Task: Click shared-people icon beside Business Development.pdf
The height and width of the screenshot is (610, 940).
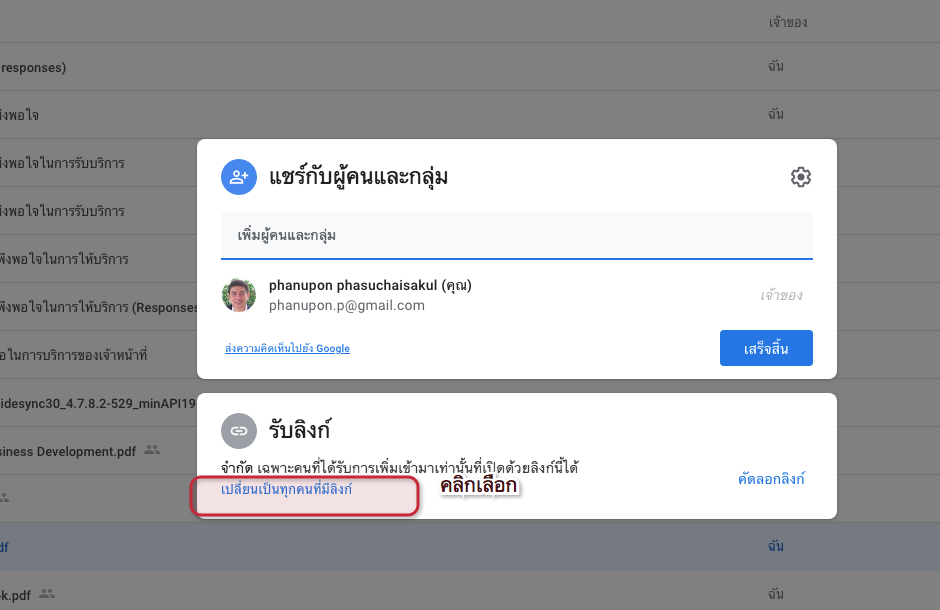Action: pyautogui.click(x=152, y=450)
